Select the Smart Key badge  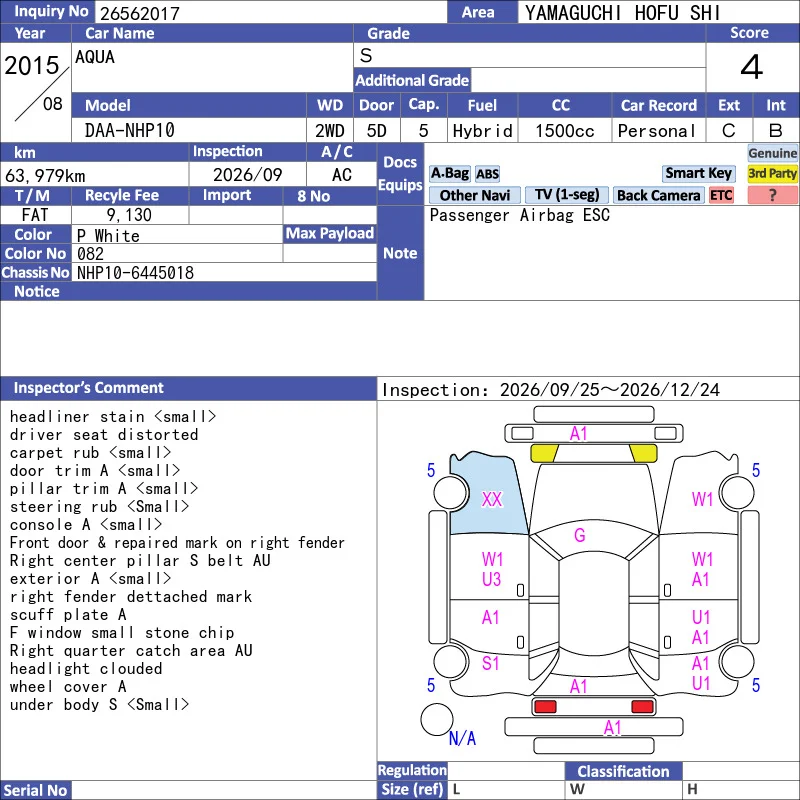coord(698,173)
